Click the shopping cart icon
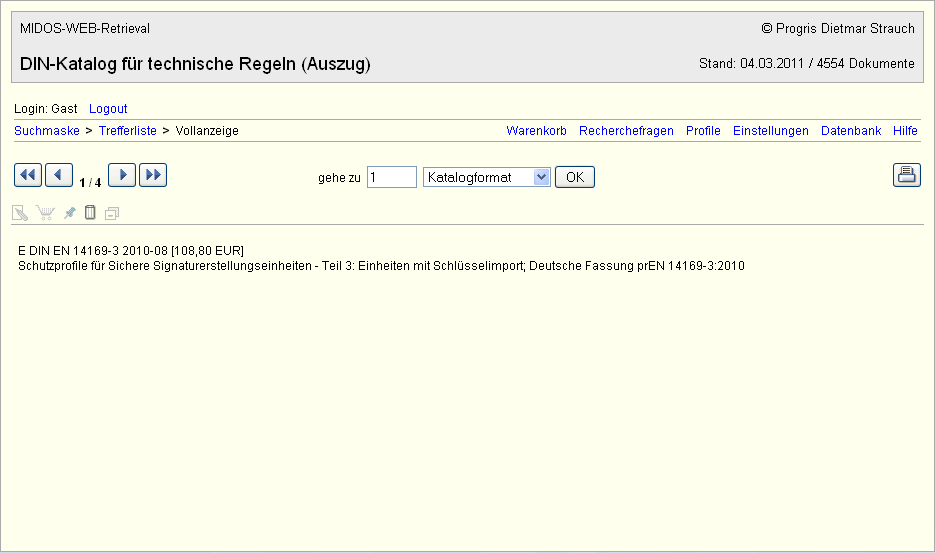Screen dimensions: 936x553 tap(45, 213)
